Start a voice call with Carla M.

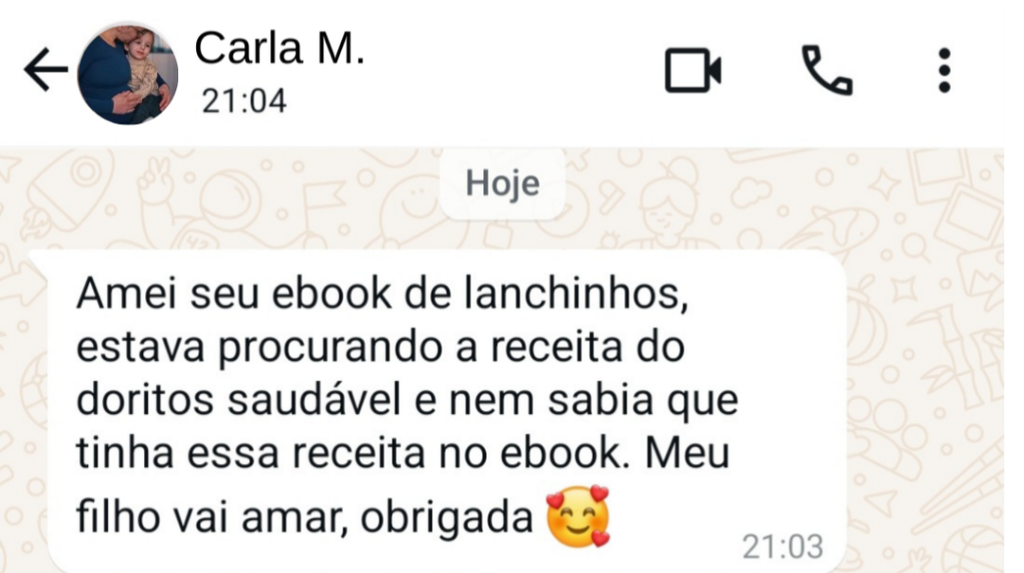coord(827,70)
